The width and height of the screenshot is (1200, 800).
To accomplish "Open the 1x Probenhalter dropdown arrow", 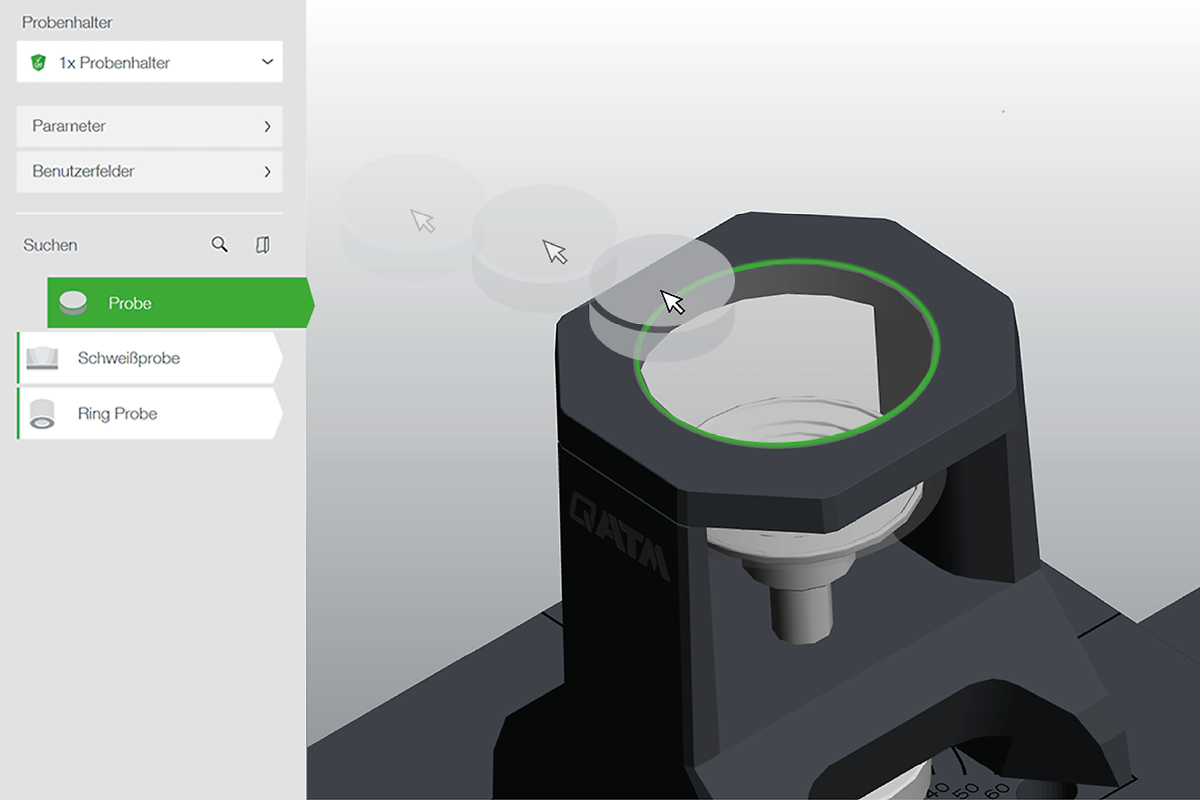I will (x=267, y=62).
